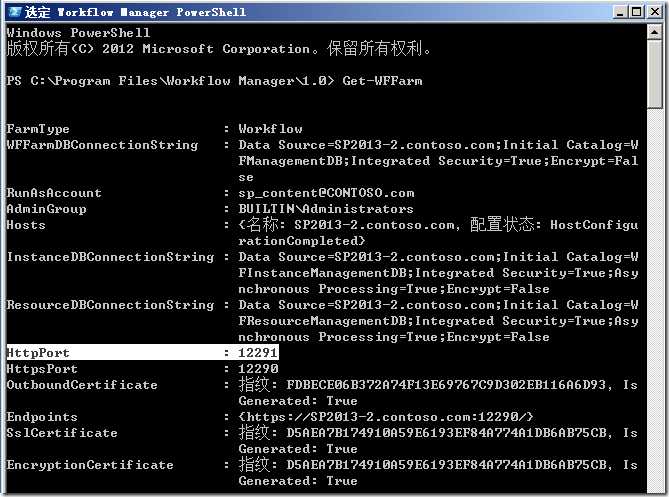This screenshot has width=669, height=497.
Task: Click the EncryptionCertificate label
Action: 90,465
